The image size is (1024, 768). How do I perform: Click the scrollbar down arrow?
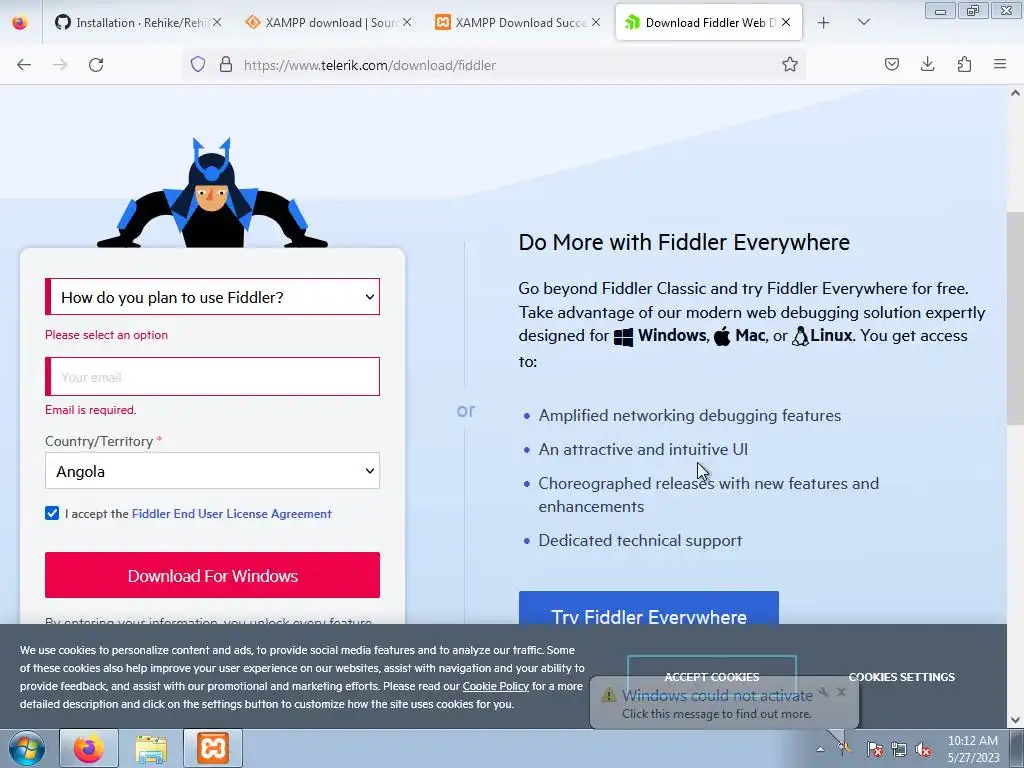click(x=1015, y=720)
